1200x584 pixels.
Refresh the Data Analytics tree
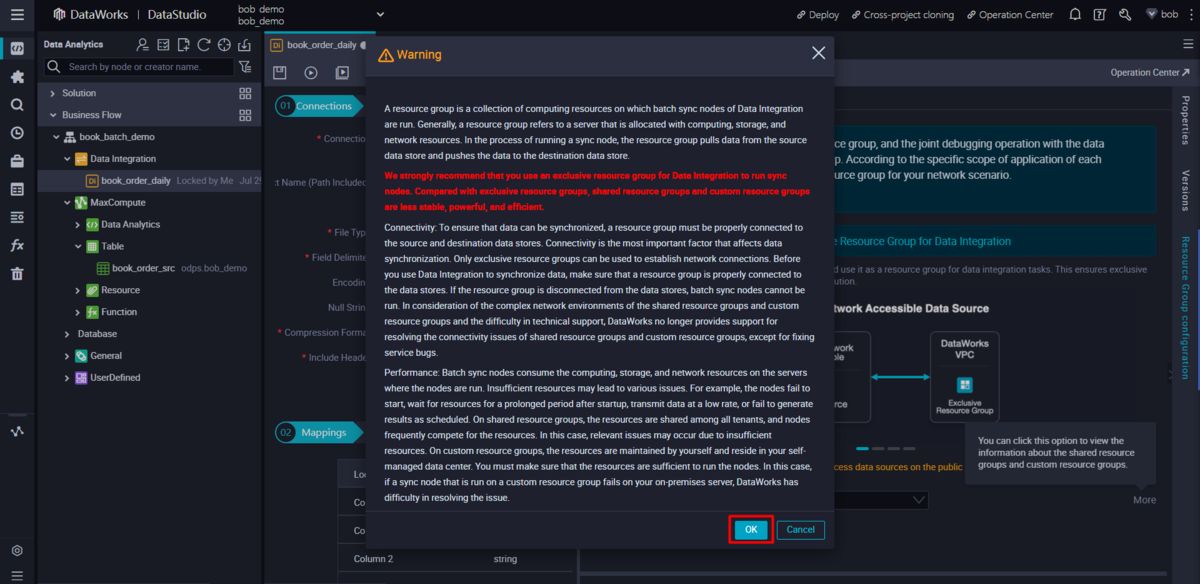click(x=204, y=45)
